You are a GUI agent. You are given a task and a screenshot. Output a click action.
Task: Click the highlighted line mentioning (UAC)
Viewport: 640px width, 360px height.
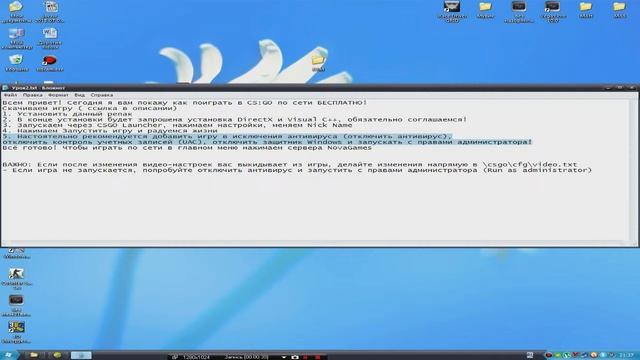click(x=267, y=142)
